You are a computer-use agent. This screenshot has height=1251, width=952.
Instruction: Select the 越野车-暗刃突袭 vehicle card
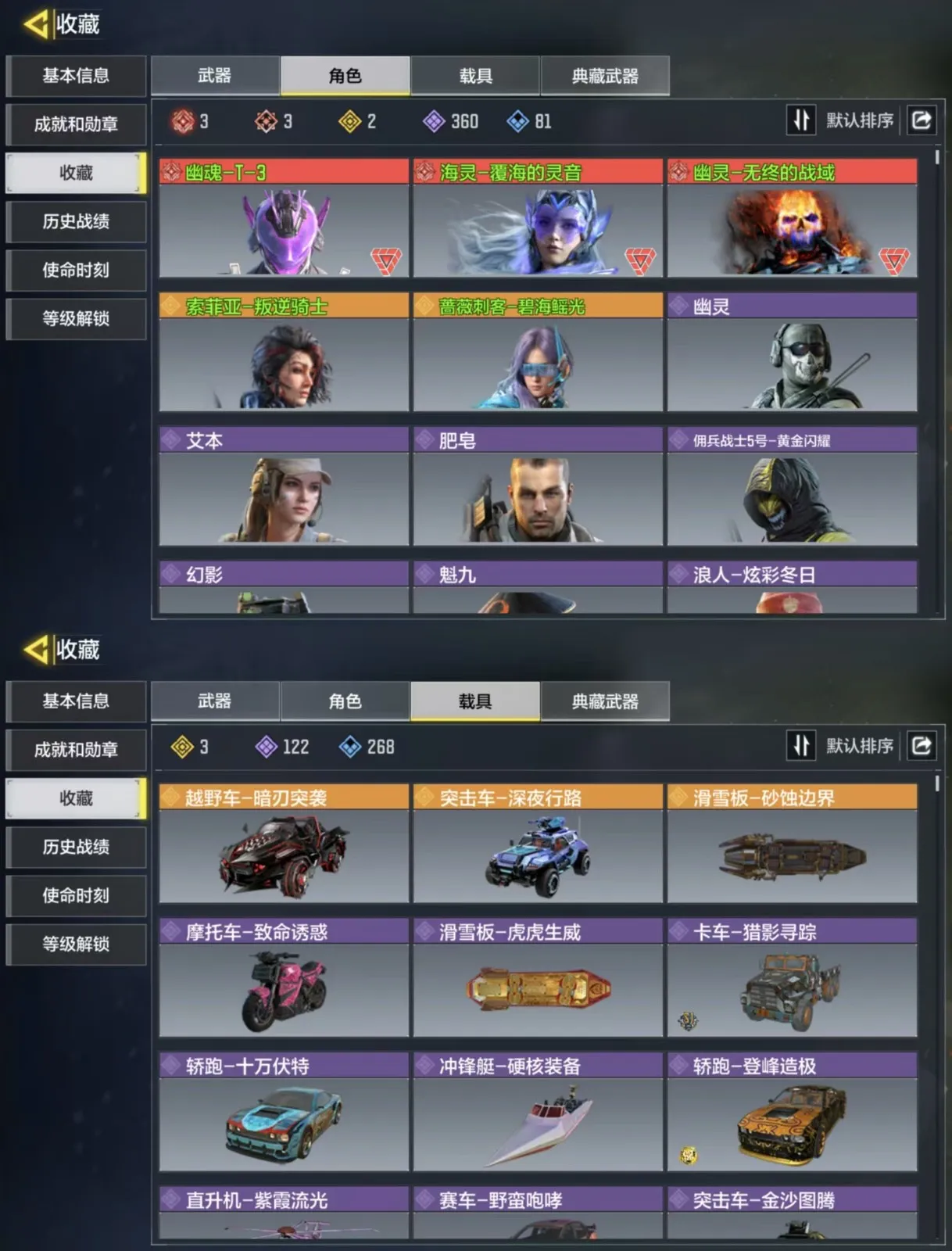284,844
